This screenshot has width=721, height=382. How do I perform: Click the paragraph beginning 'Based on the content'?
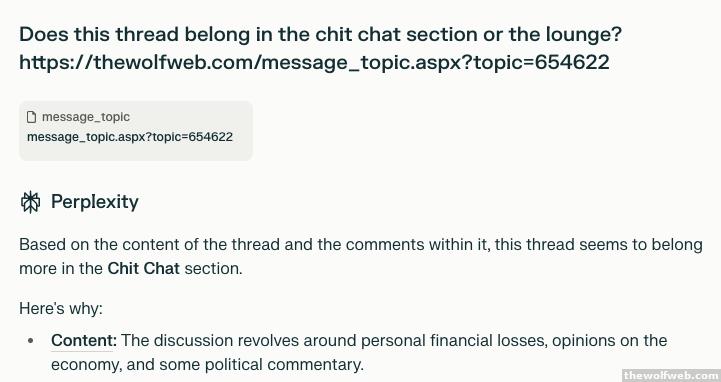click(x=361, y=257)
